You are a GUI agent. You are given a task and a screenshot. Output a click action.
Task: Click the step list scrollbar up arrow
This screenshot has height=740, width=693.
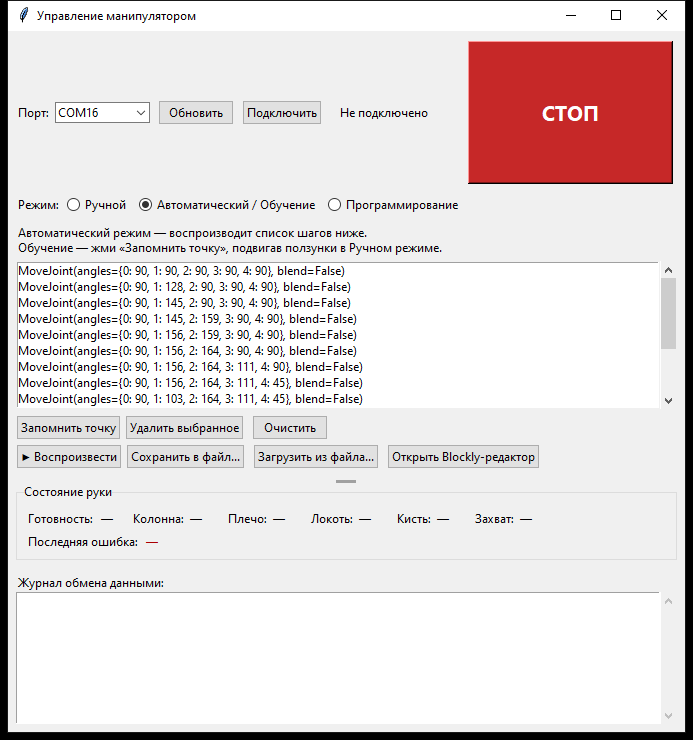668,270
